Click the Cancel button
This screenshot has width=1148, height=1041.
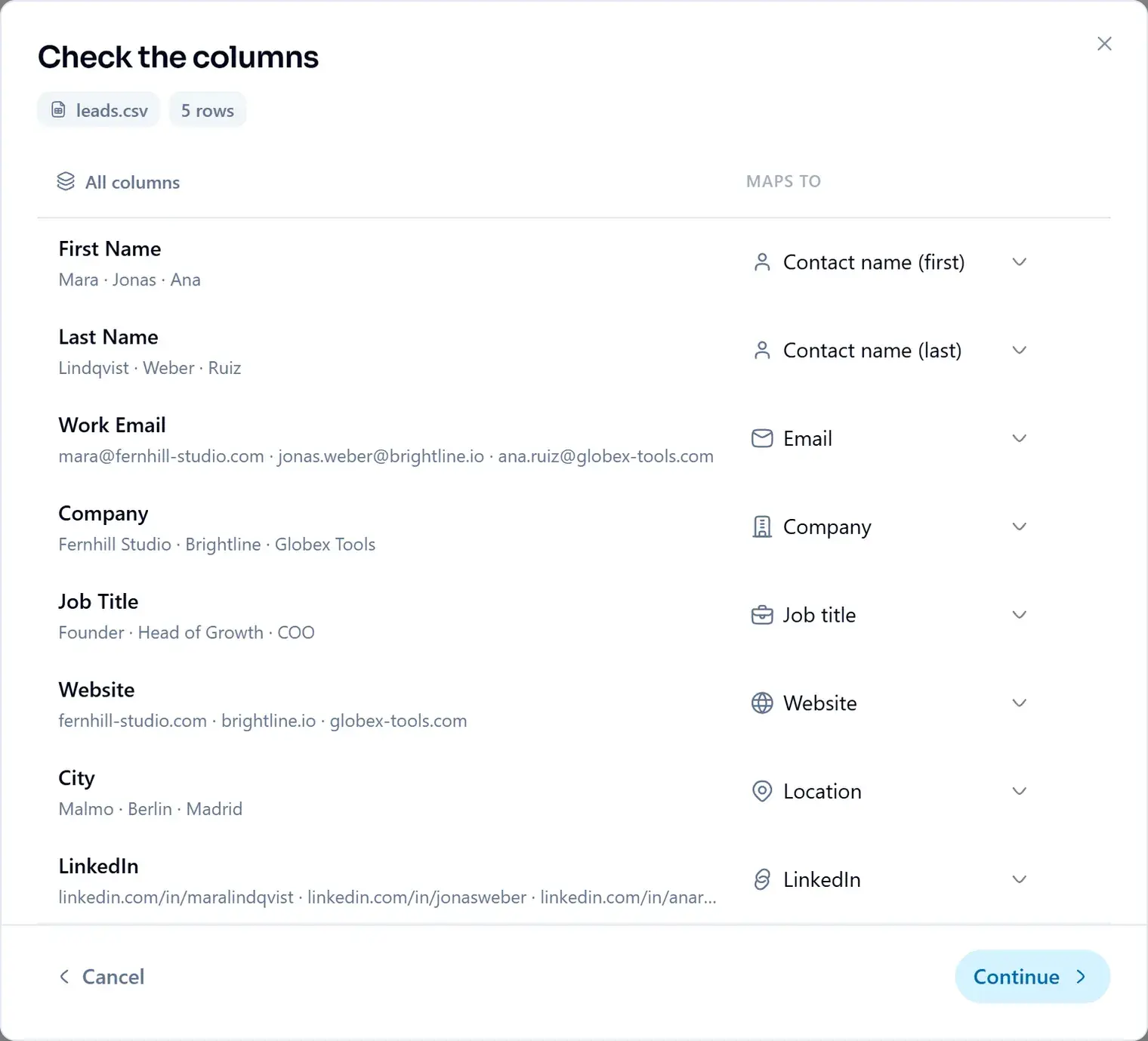coord(101,977)
